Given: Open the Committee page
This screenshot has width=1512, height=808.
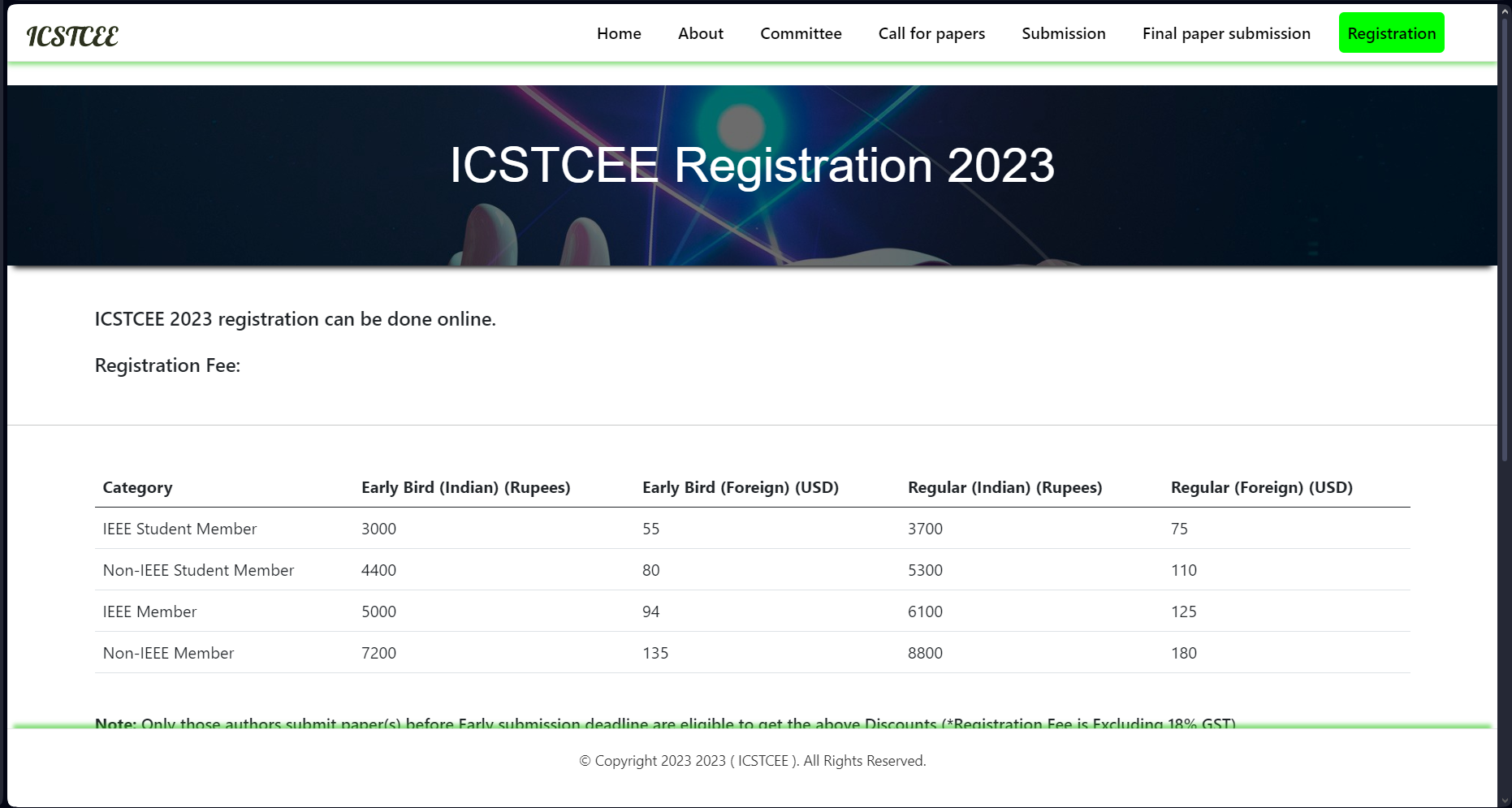Looking at the screenshot, I should coord(801,33).
